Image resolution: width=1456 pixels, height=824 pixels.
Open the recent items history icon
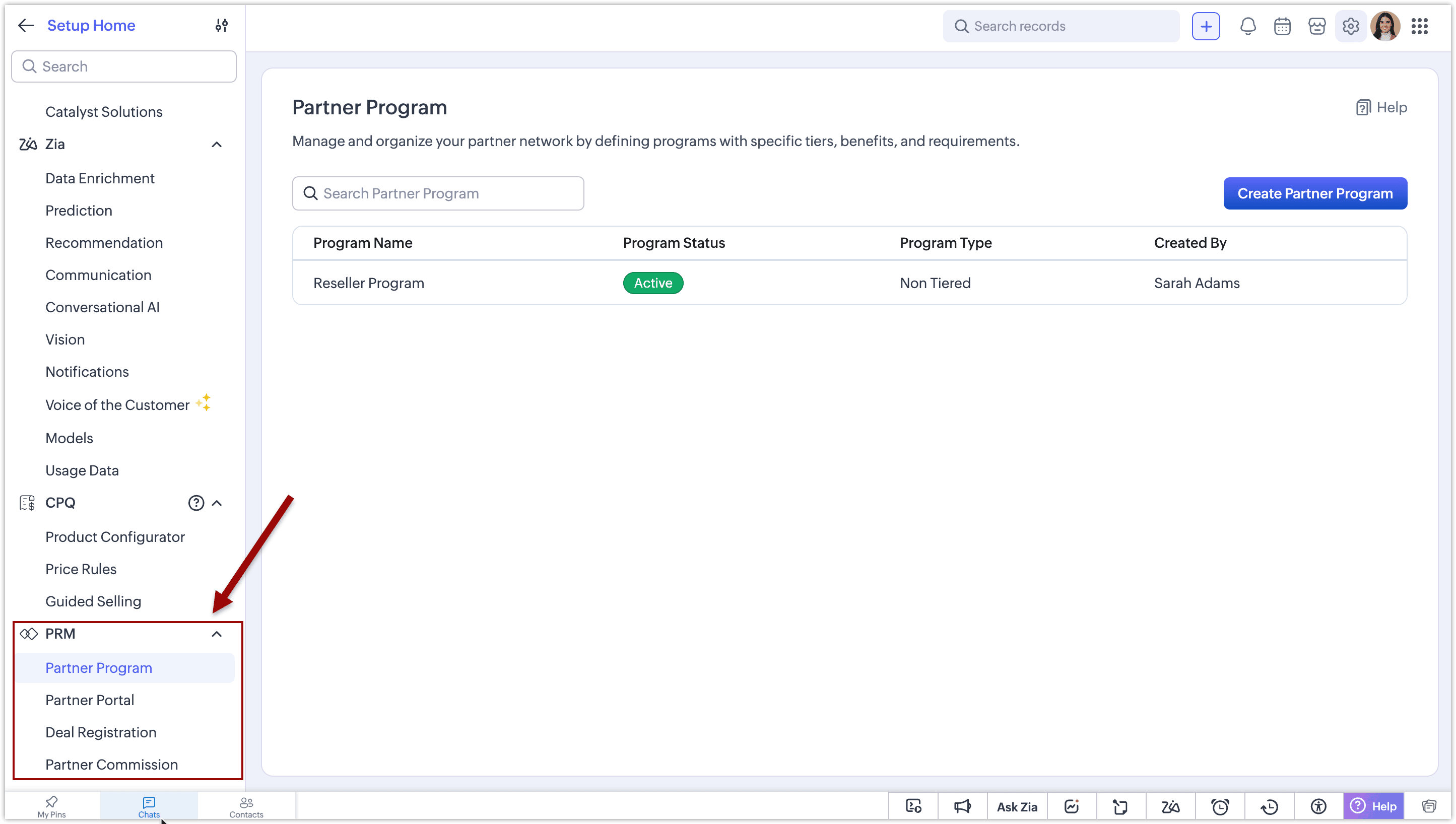(1269, 806)
